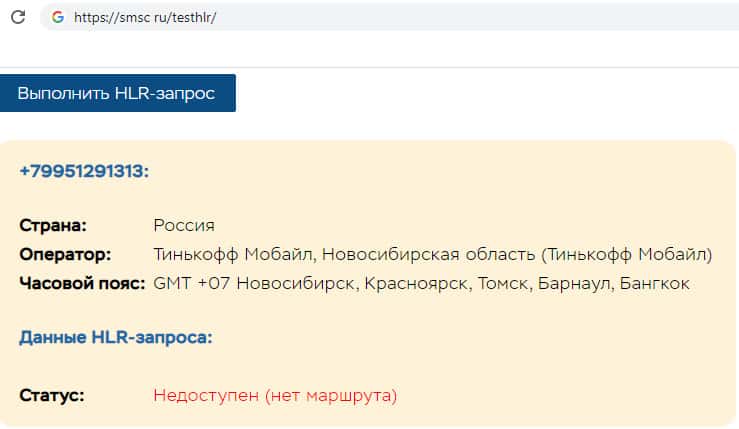Viewport: 739px width, 429px height.
Task: Click the Страна label
Action: pyautogui.click(x=53, y=225)
